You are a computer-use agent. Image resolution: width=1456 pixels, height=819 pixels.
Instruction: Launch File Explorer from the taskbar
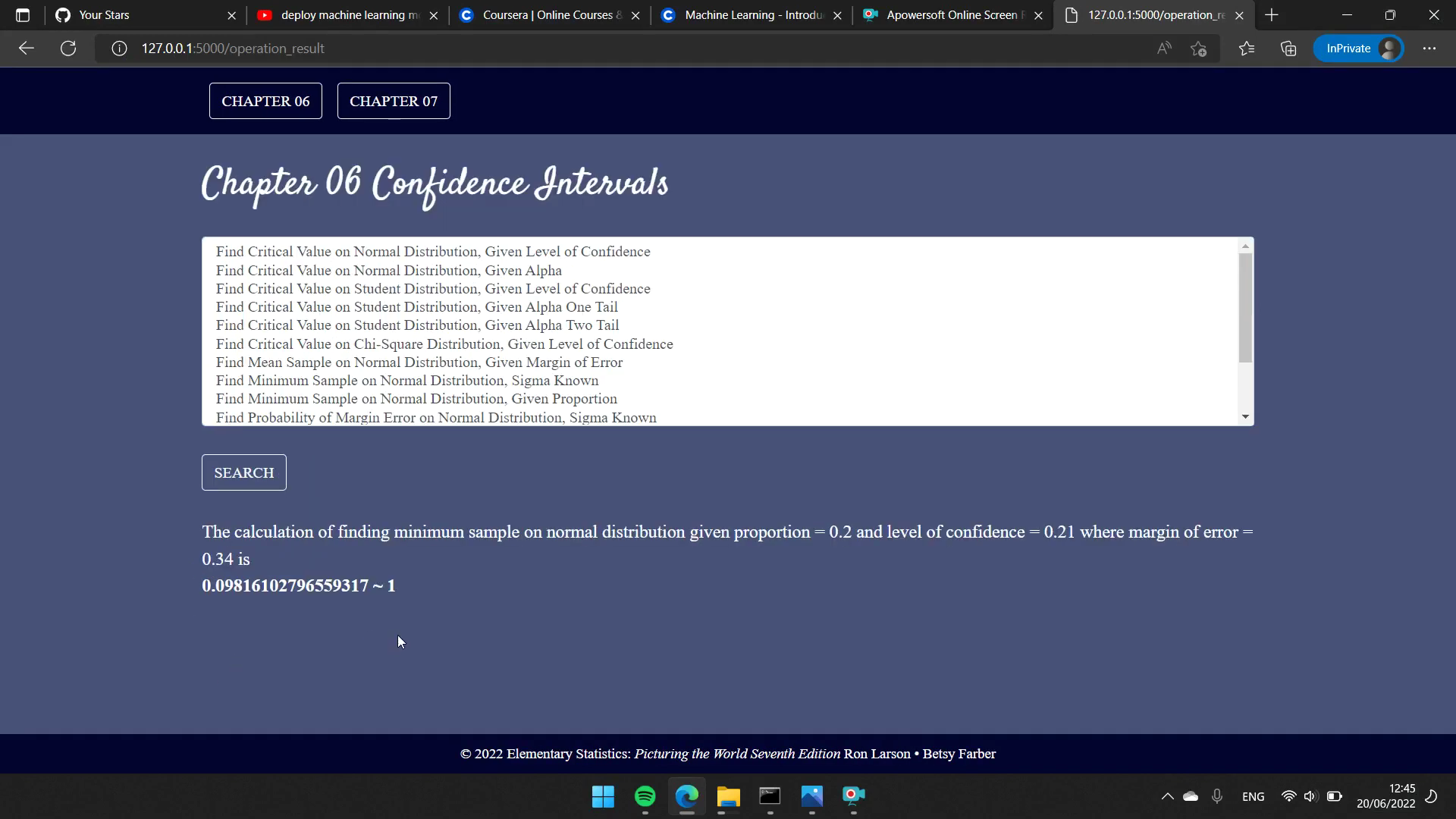[x=728, y=797]
